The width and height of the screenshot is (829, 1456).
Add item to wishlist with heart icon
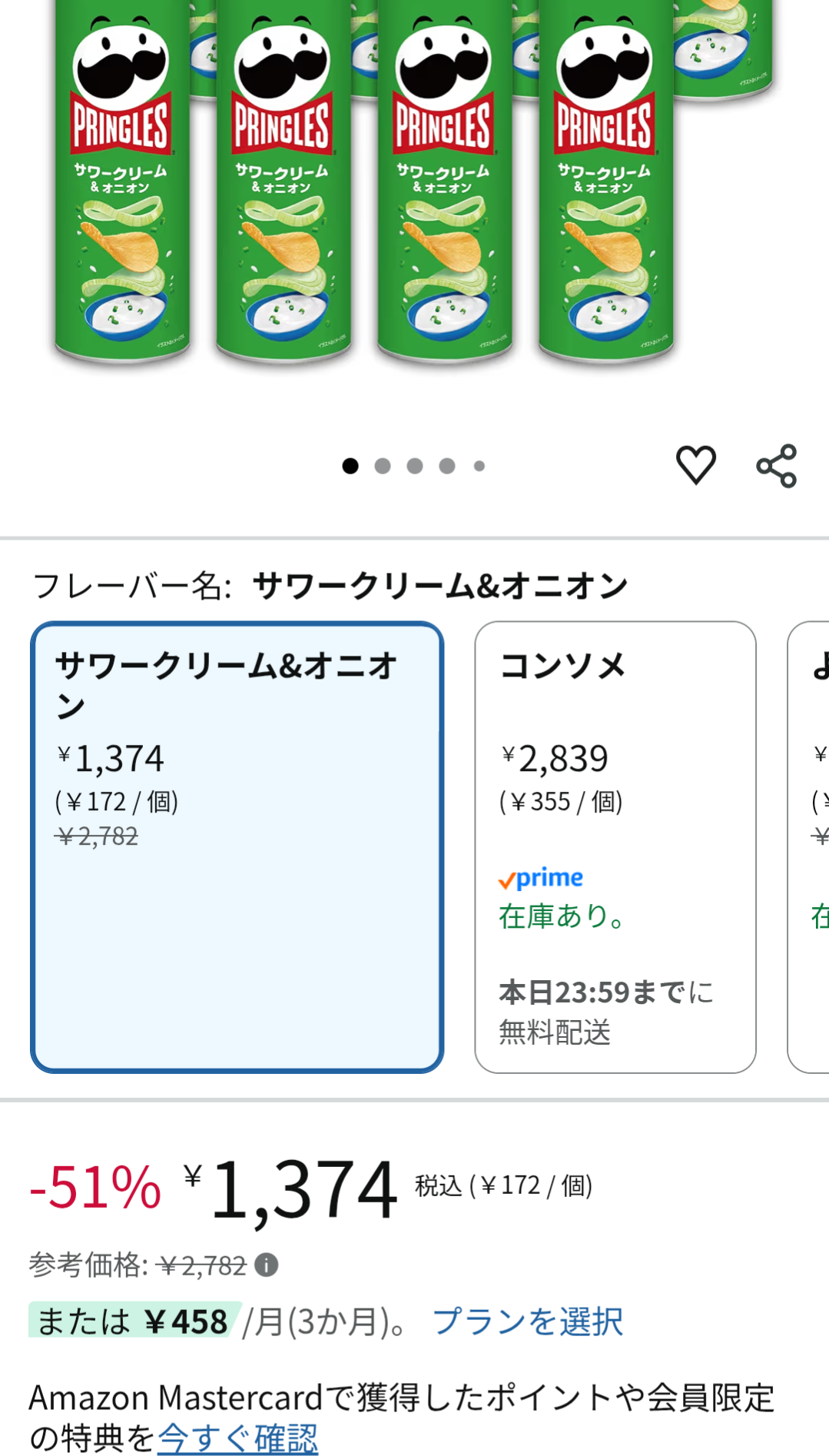(695, 465)
